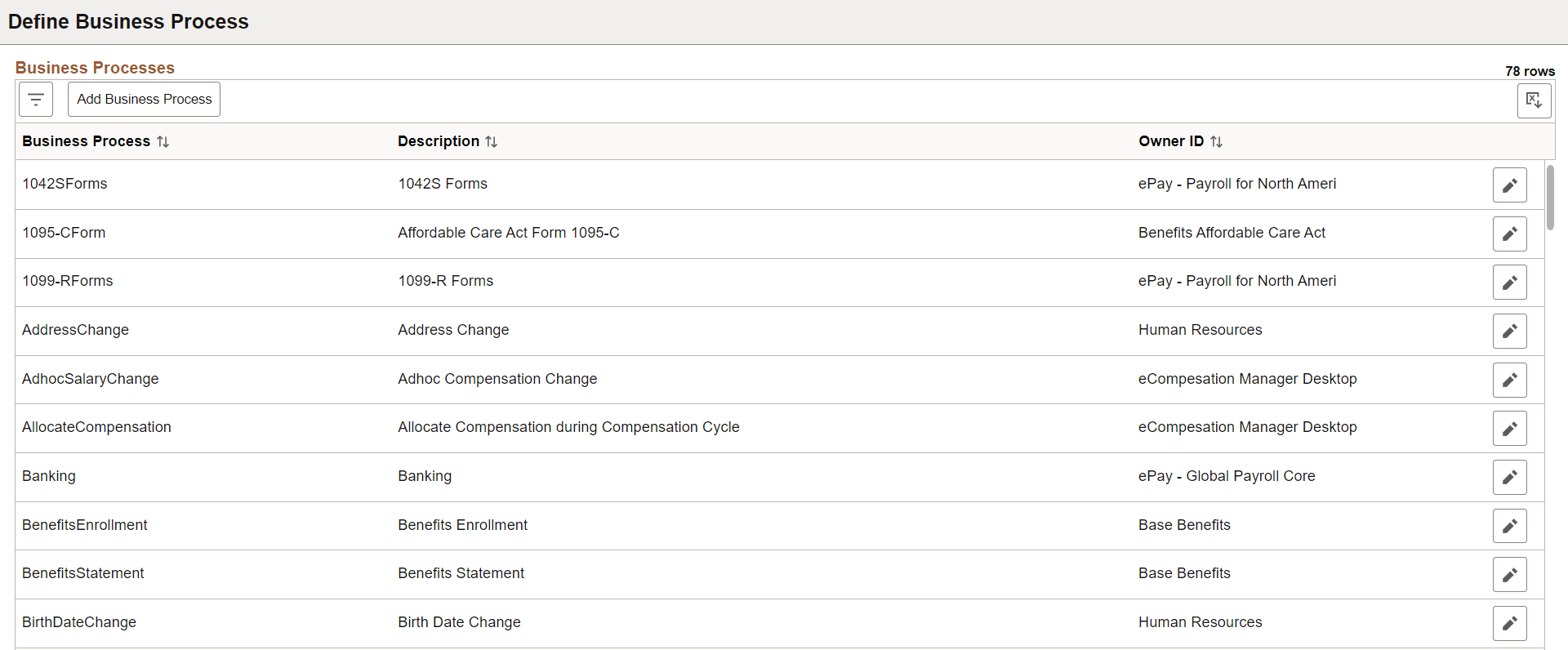Click the Owner ID column header text

tap(1171, 141)
